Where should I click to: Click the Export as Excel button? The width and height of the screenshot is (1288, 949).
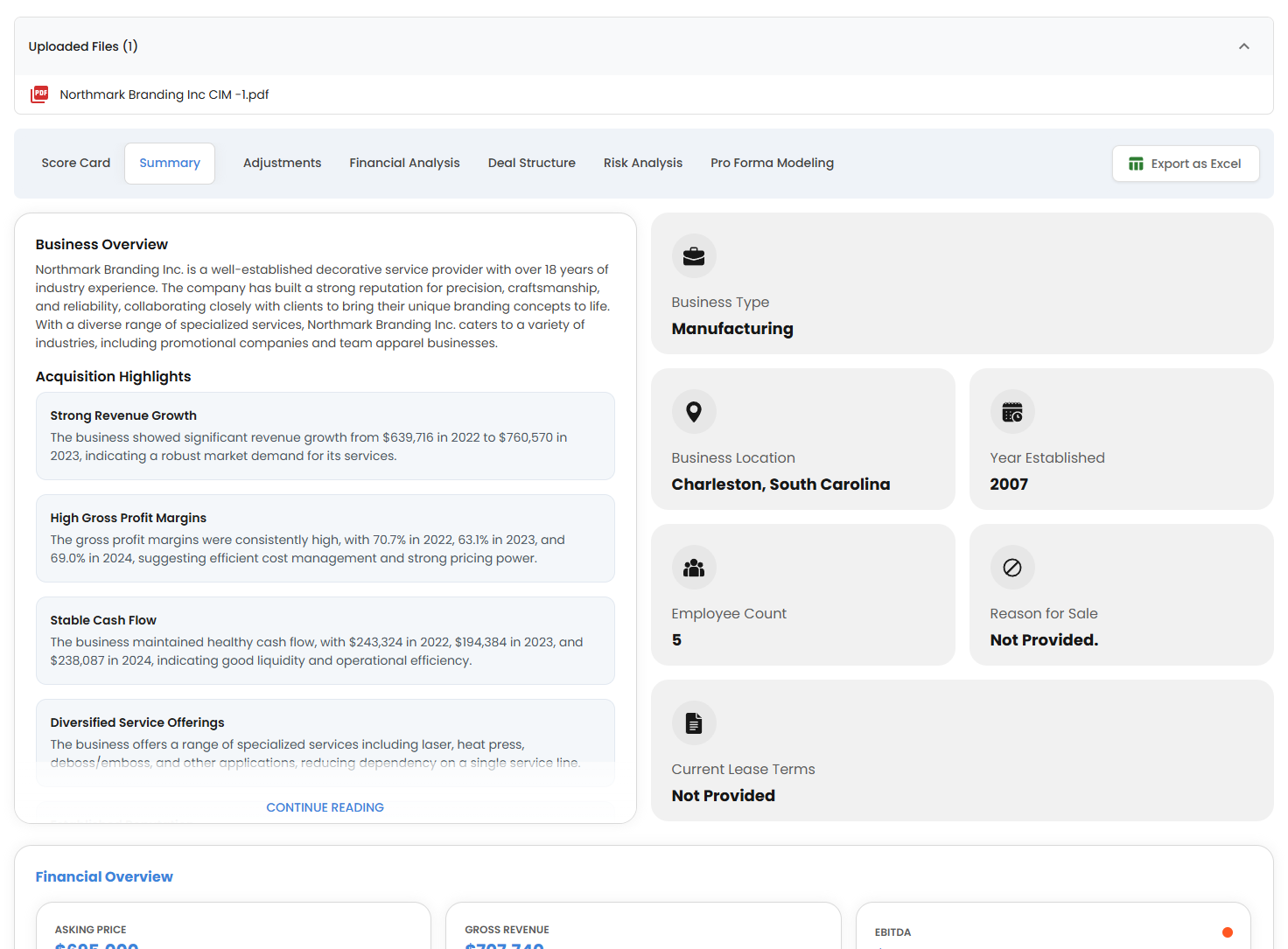(1186, 164)
